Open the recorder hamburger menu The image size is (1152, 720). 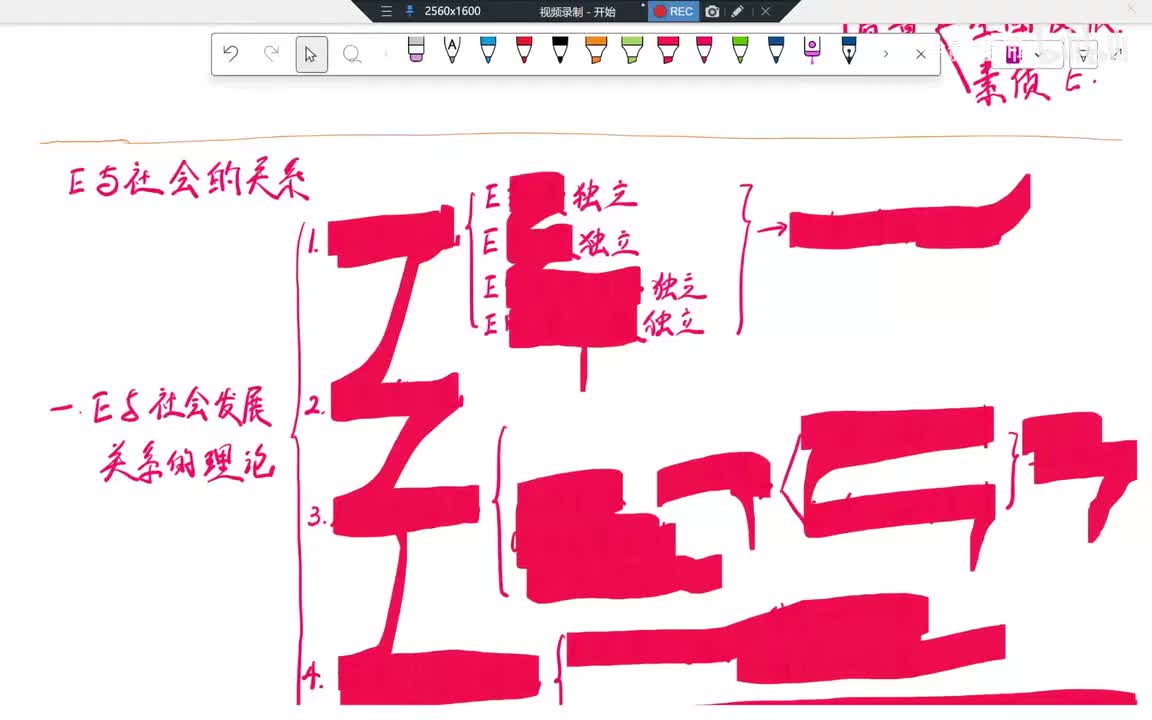[x=386, y=11]
